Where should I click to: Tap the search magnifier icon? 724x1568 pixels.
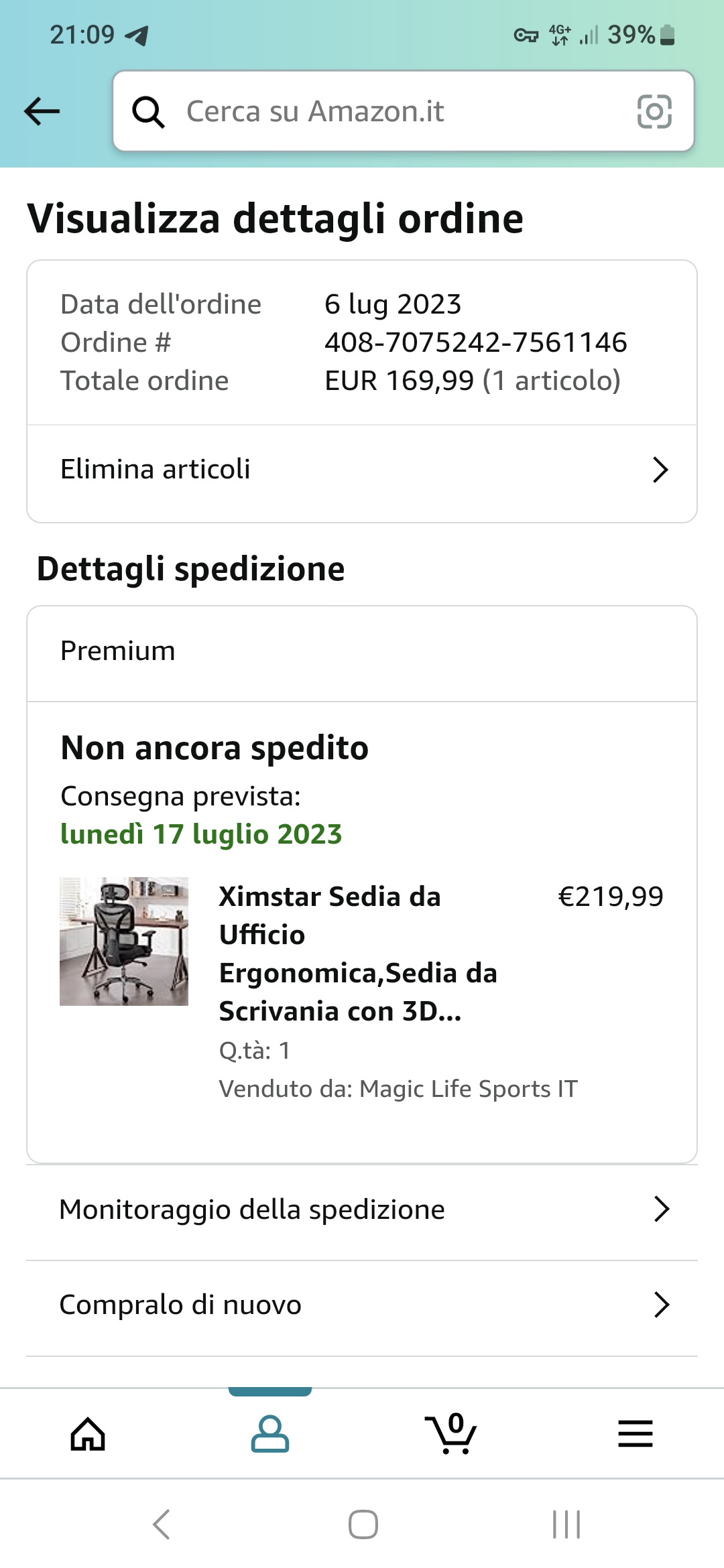[x=148, y=111]
